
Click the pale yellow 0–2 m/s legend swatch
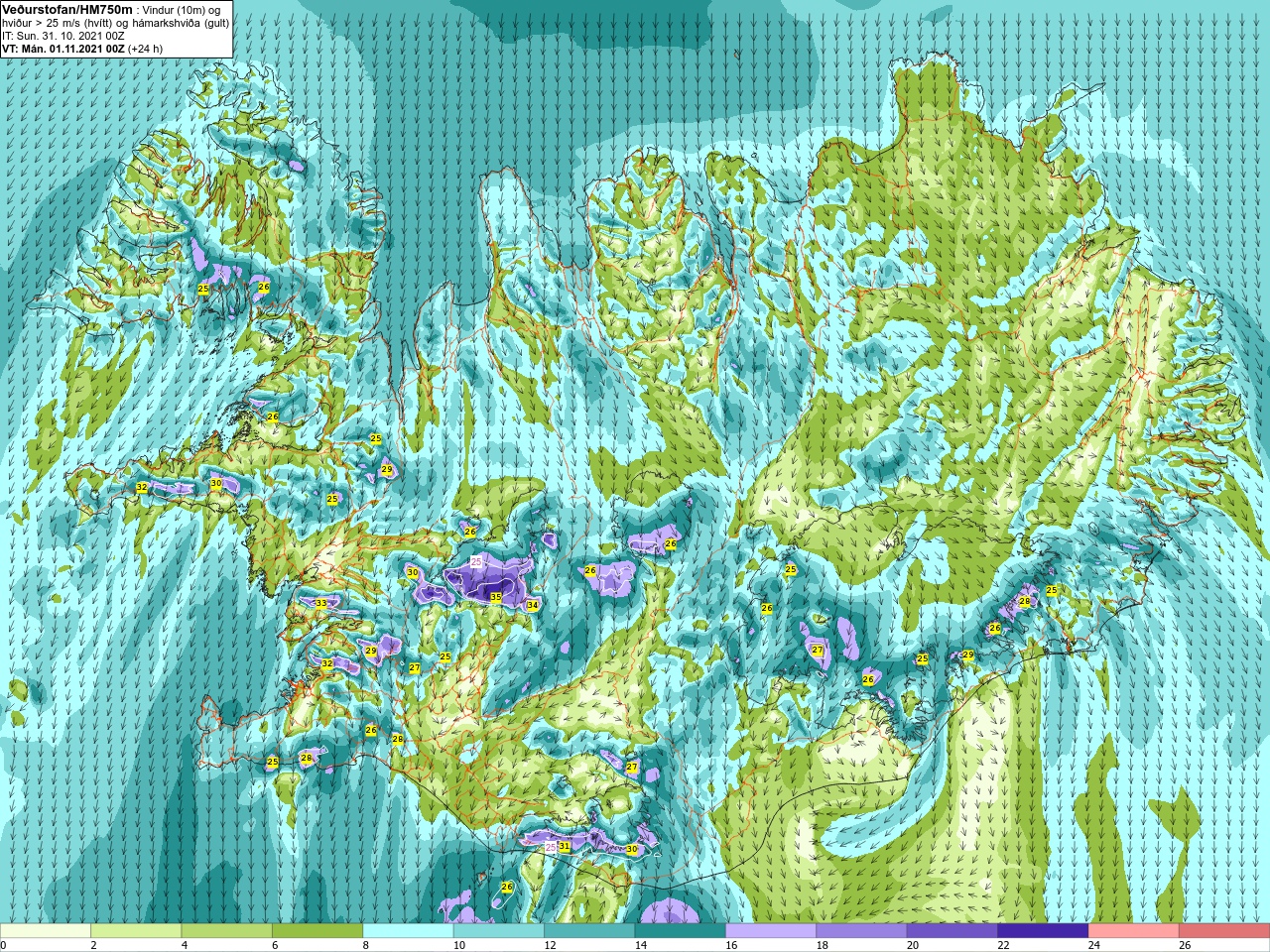pyautogui.click(x=46, y=931)
